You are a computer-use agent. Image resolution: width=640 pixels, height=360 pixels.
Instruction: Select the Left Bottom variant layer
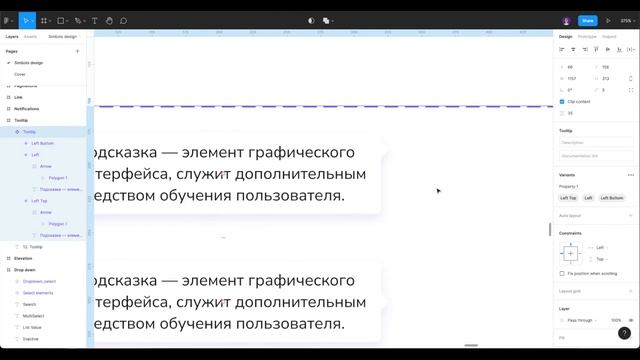coord(43,143)
